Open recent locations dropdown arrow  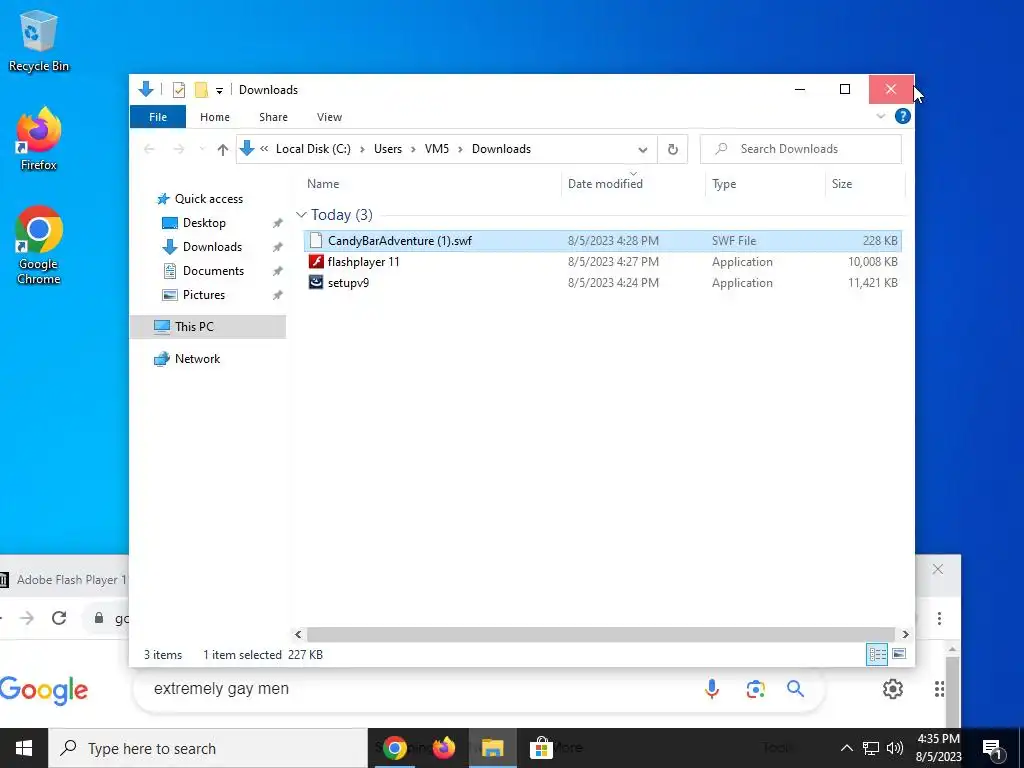[202, 150]
